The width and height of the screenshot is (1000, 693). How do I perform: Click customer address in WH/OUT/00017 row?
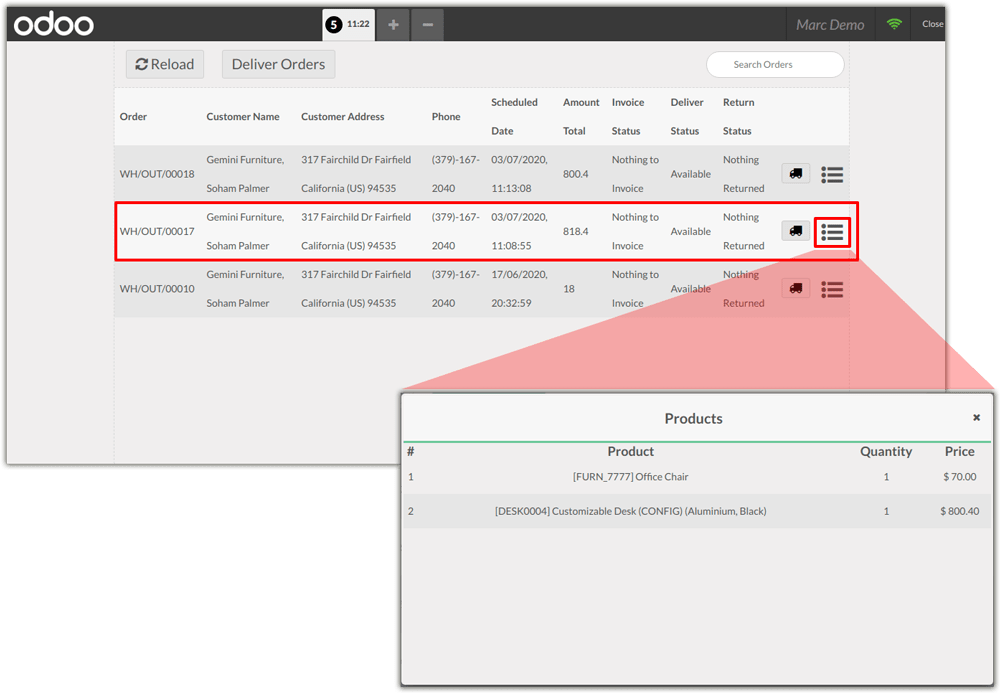pos(356,231)
